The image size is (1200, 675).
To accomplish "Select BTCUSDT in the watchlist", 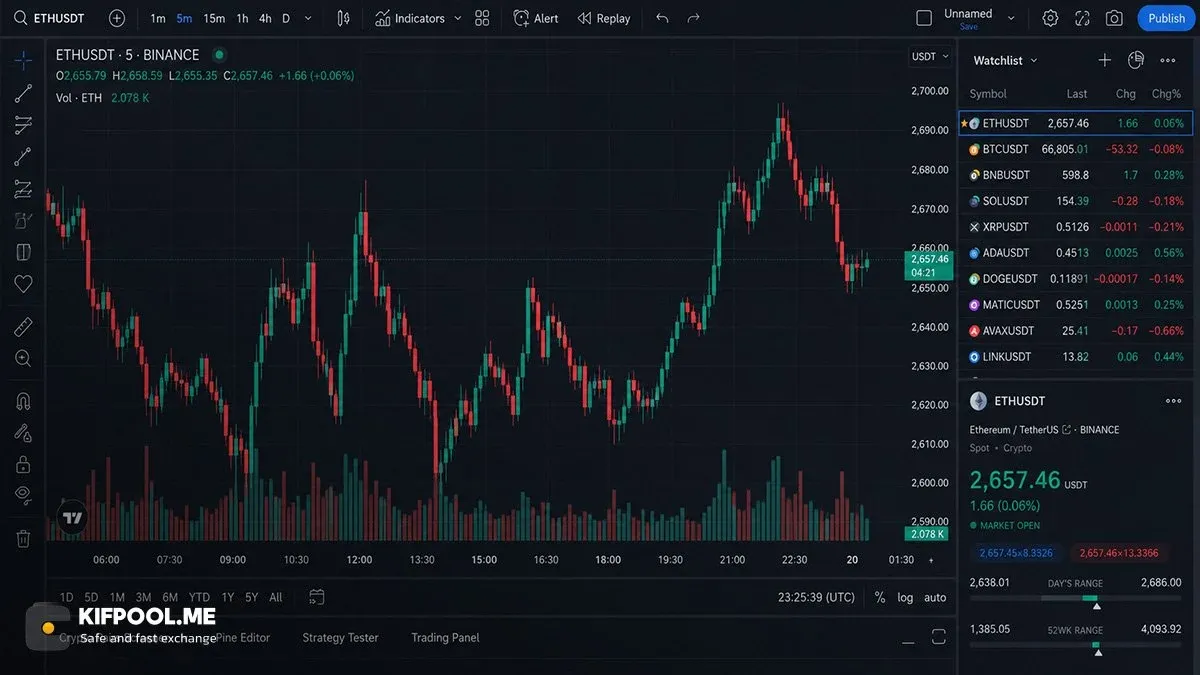I will click(x=1075, y=149).
